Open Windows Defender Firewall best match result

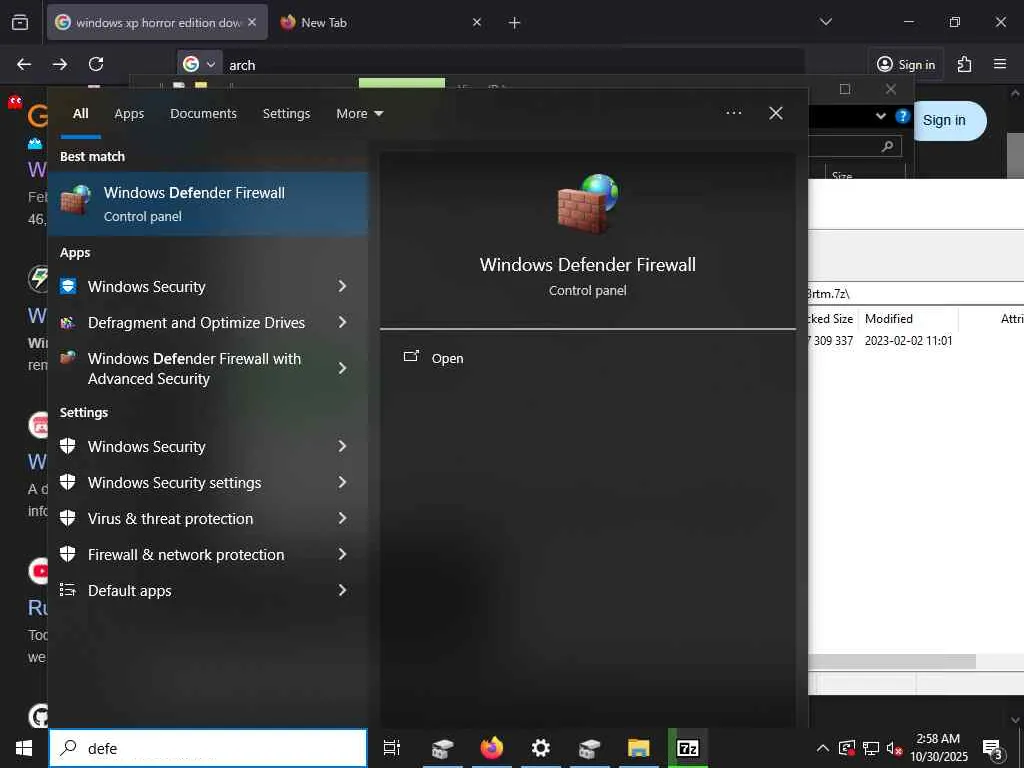tap(208, 204)
